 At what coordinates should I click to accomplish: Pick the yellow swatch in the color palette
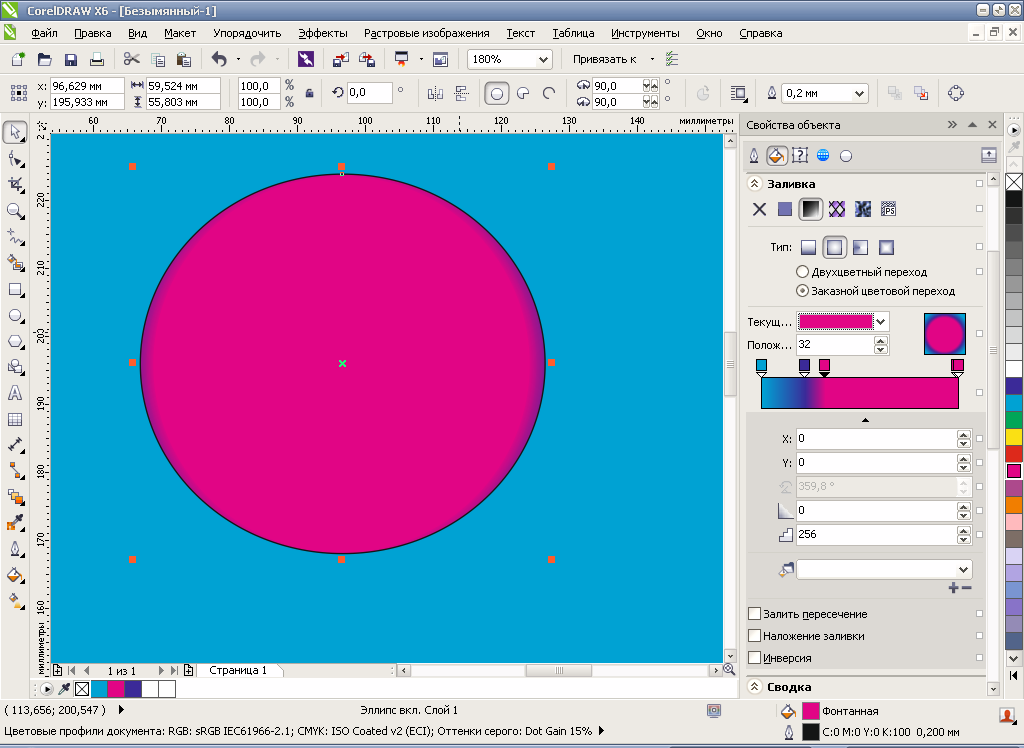(x=1014, y=436)
